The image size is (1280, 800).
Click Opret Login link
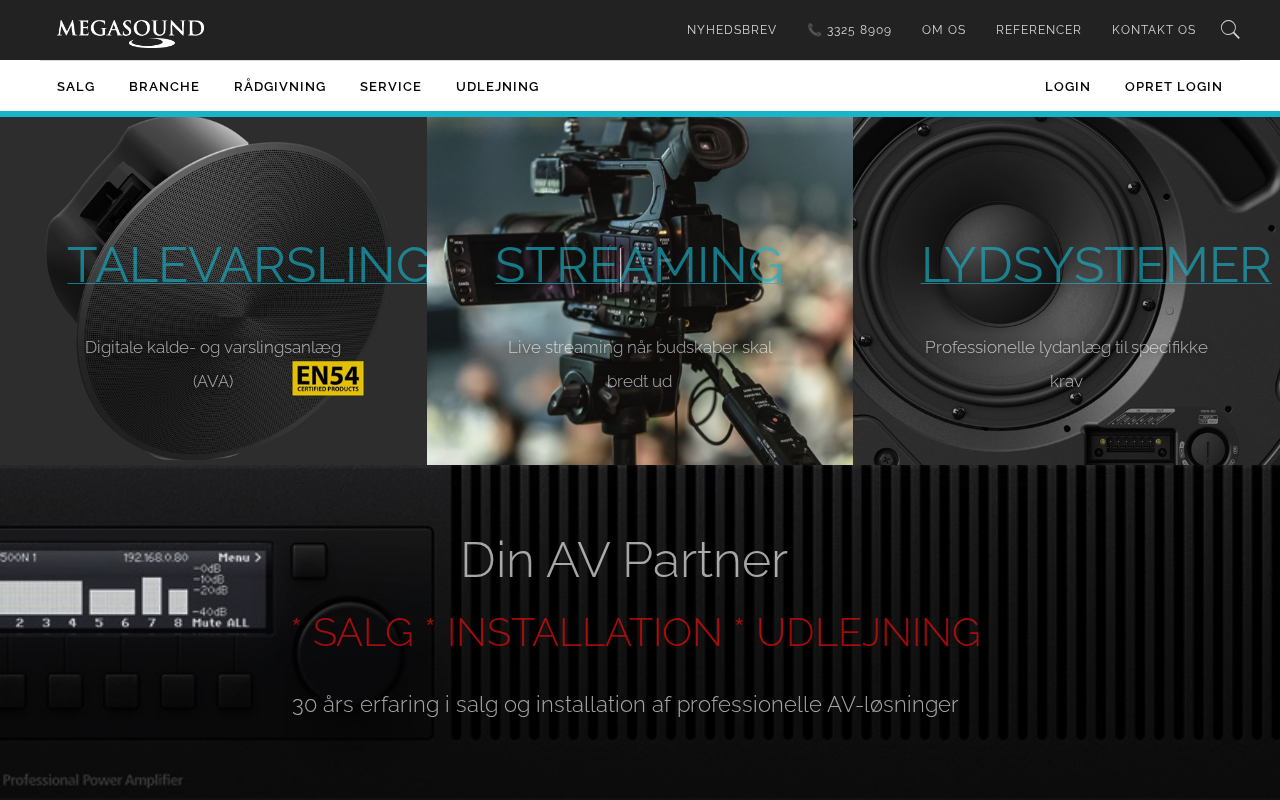(x=1173, y=87)
